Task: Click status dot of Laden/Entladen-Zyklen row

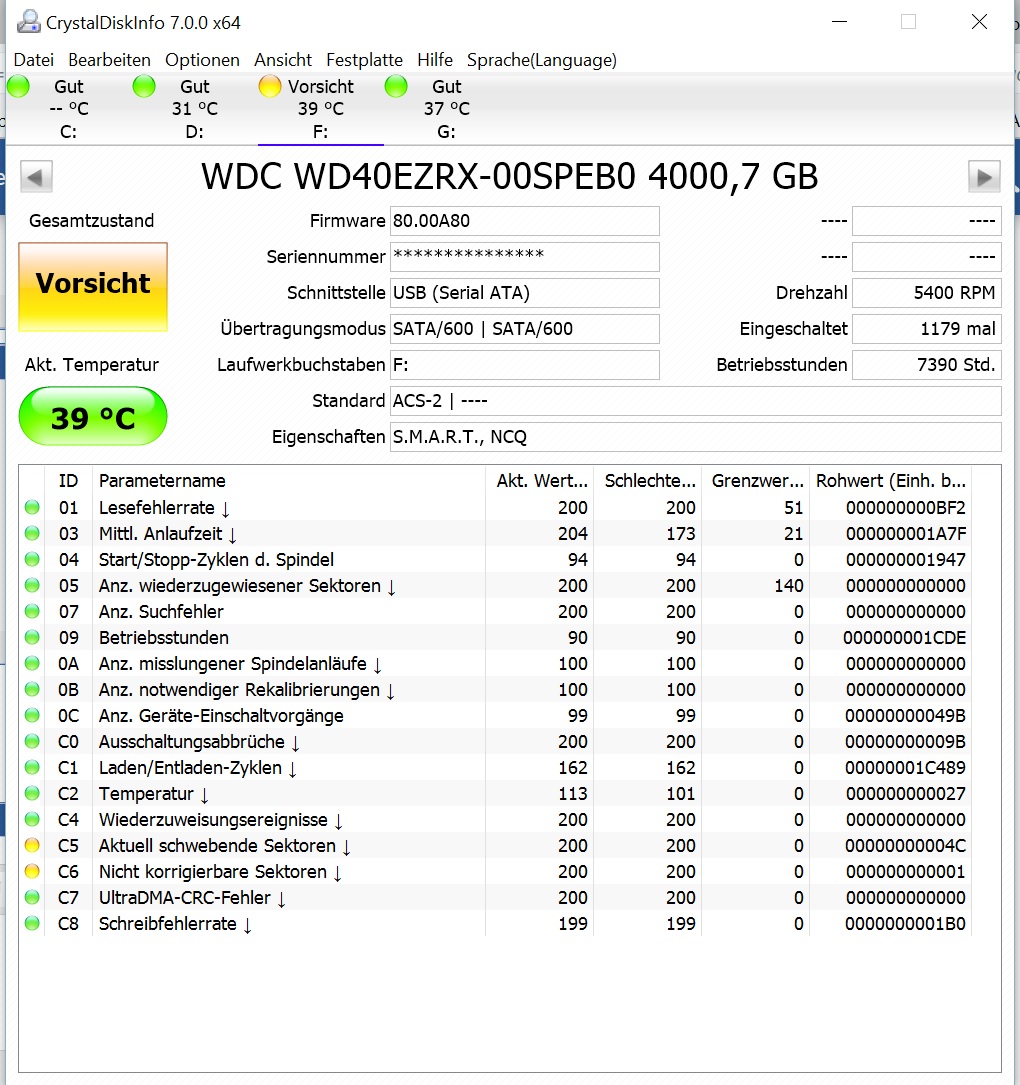Action: tap(32, 767)
